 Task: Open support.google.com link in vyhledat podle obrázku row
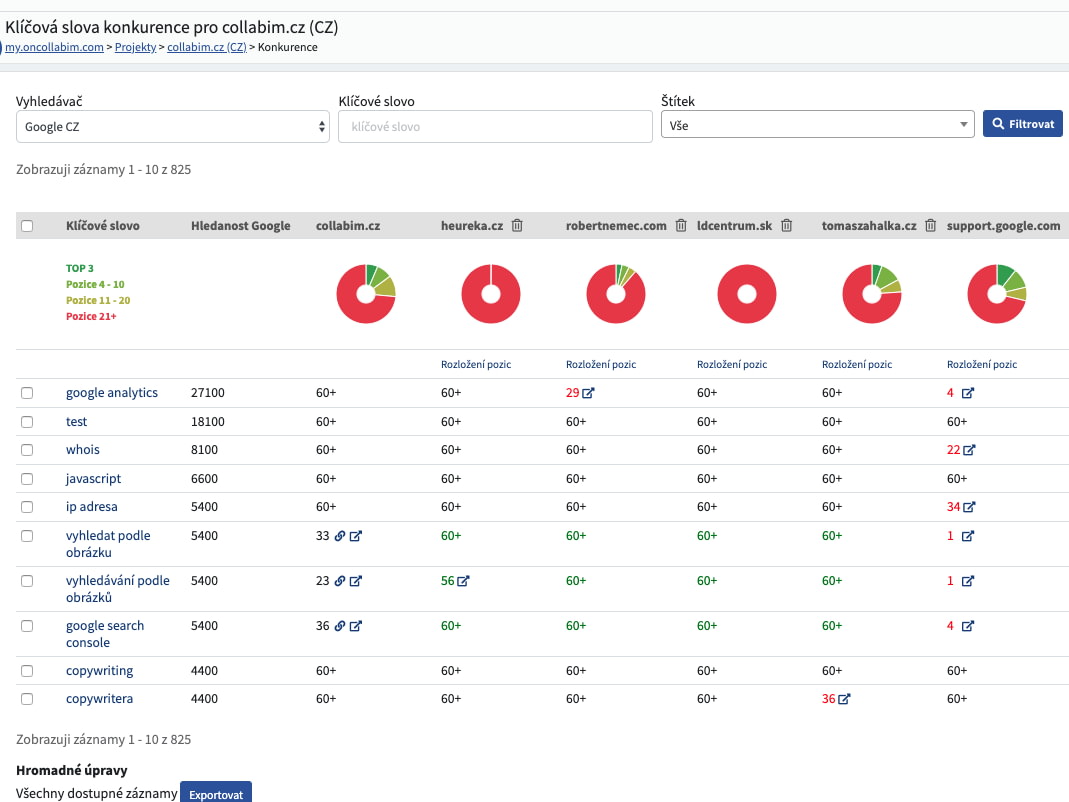coord(968,536)
